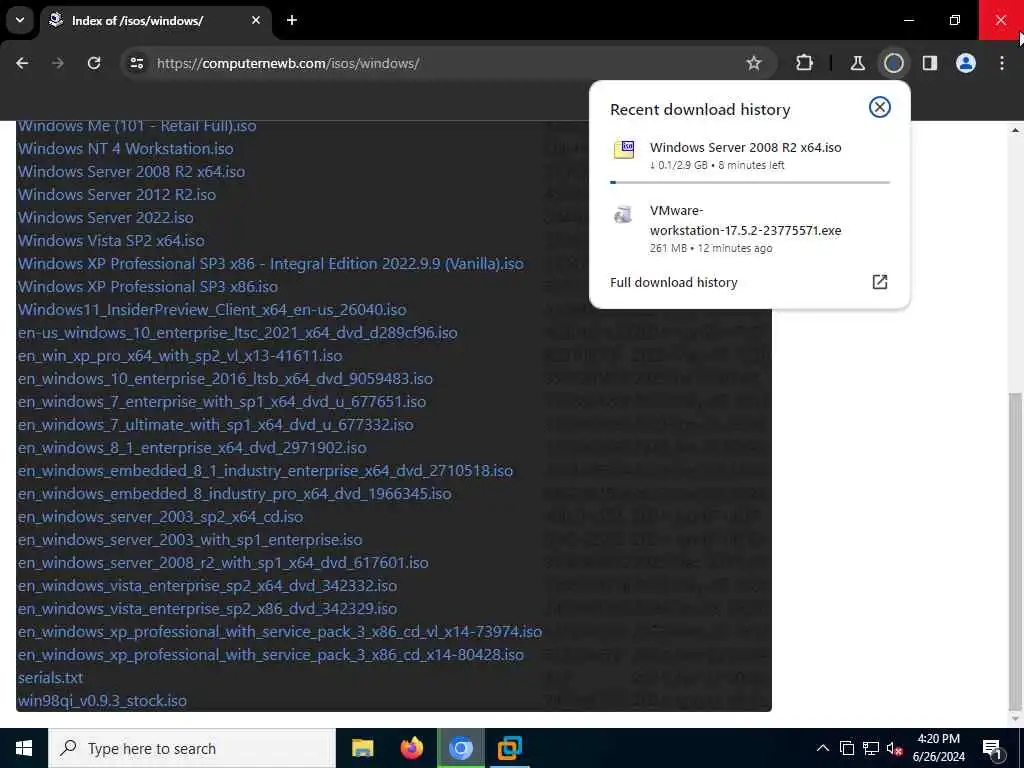The width and height of the screenshot is (1024, 768).
Task: Click the downloads progress icon in toolbar
Action: pyautogui.click(x=893, y=63)
